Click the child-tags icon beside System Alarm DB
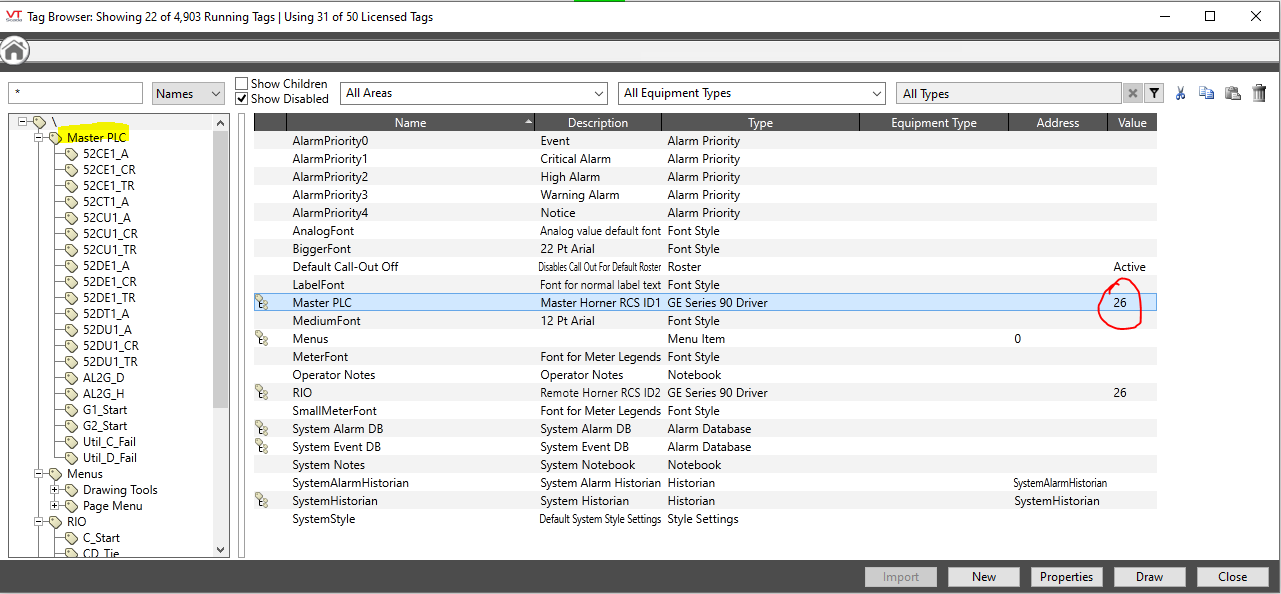 [262, 429]
